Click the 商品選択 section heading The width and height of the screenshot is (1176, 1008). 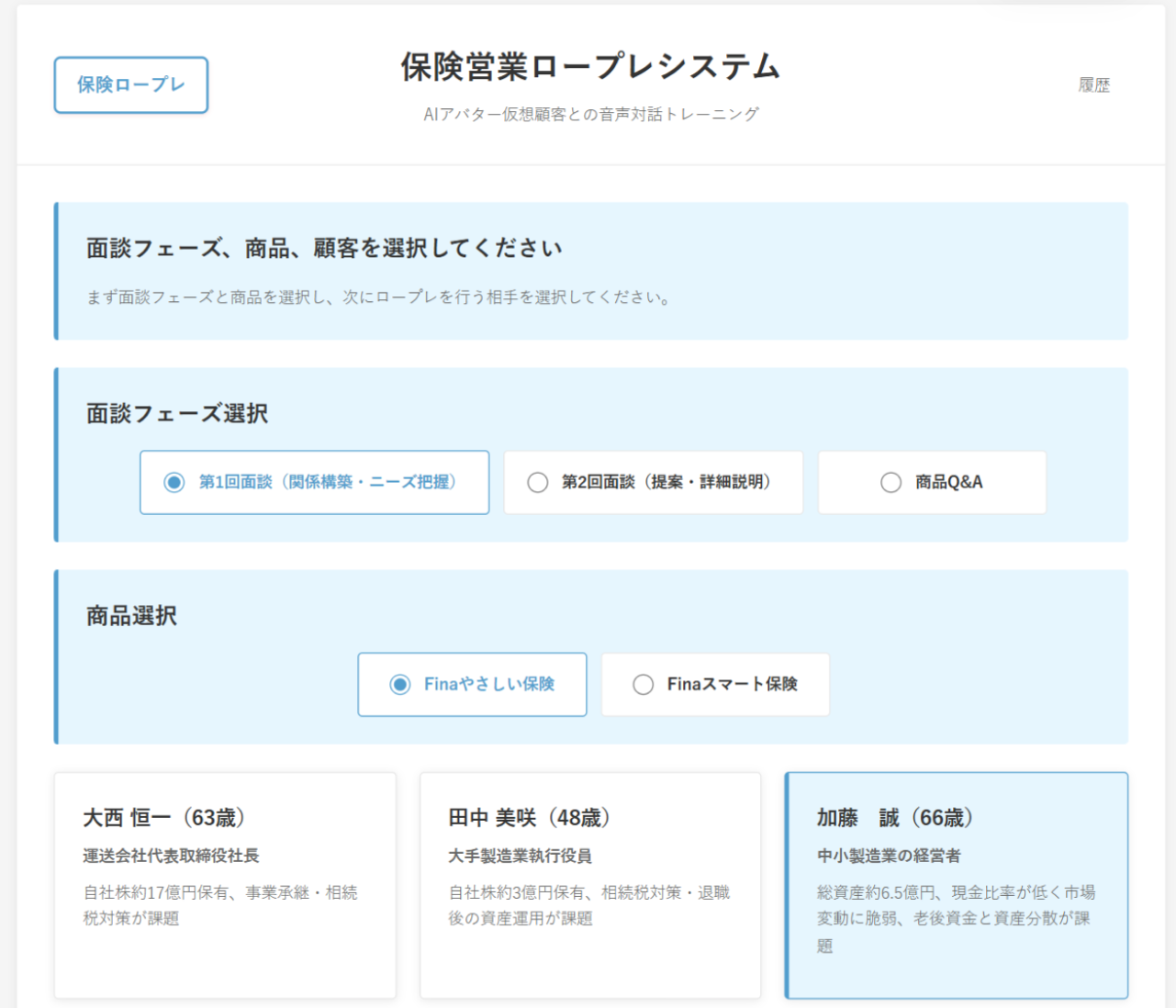click(x=131, y=616)
